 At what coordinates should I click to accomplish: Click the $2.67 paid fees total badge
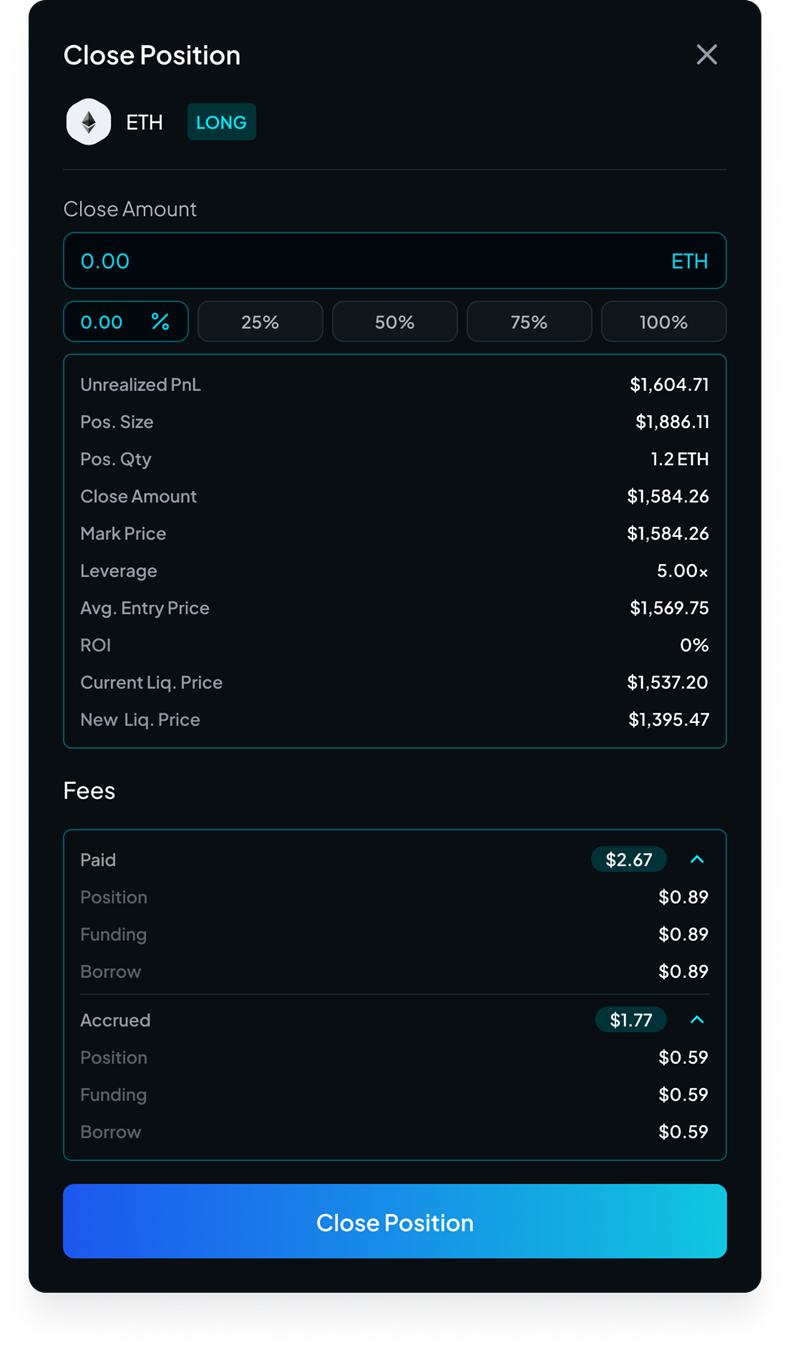[x=629, y=860]
